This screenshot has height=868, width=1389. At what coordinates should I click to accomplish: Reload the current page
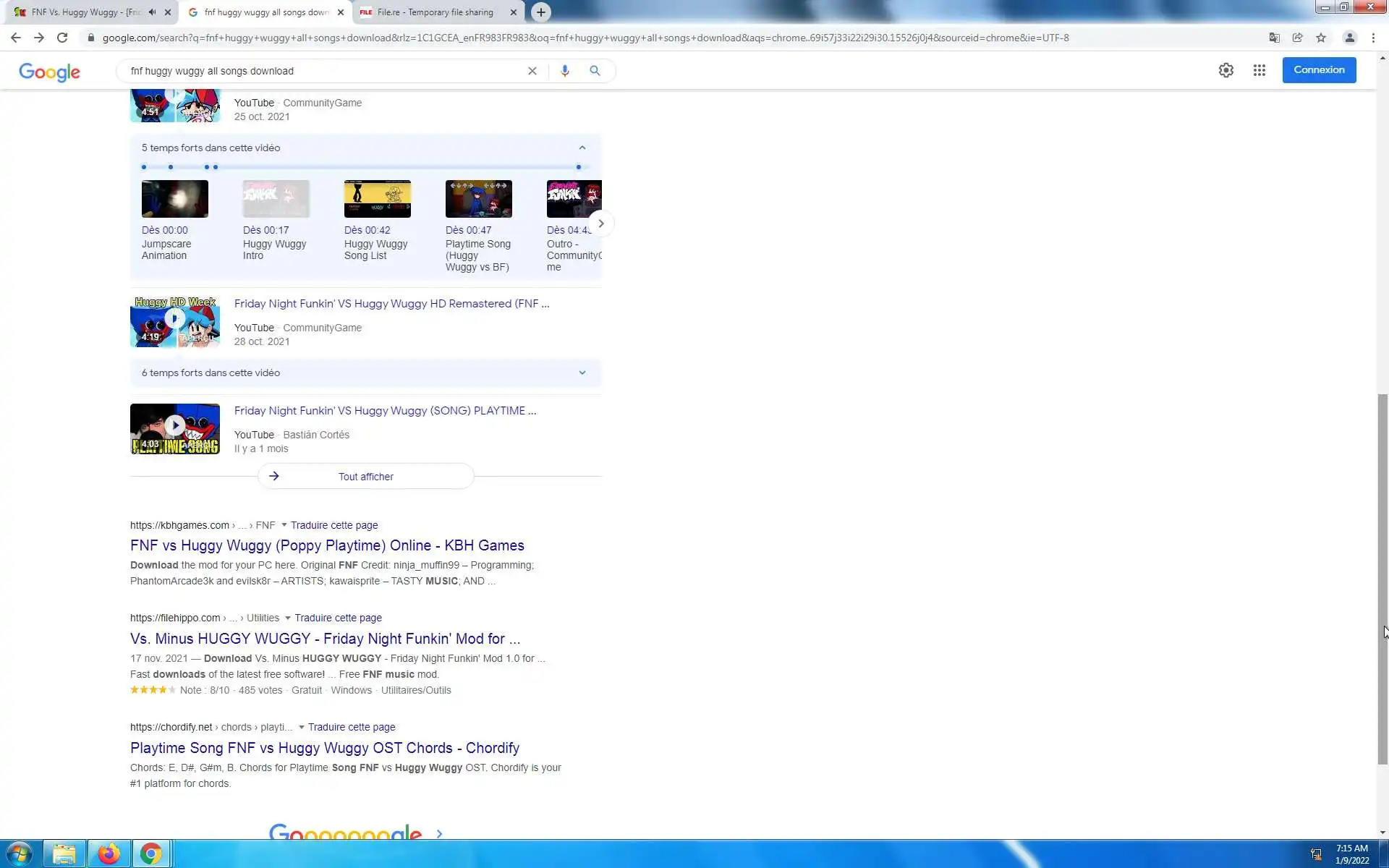(62, 38)
